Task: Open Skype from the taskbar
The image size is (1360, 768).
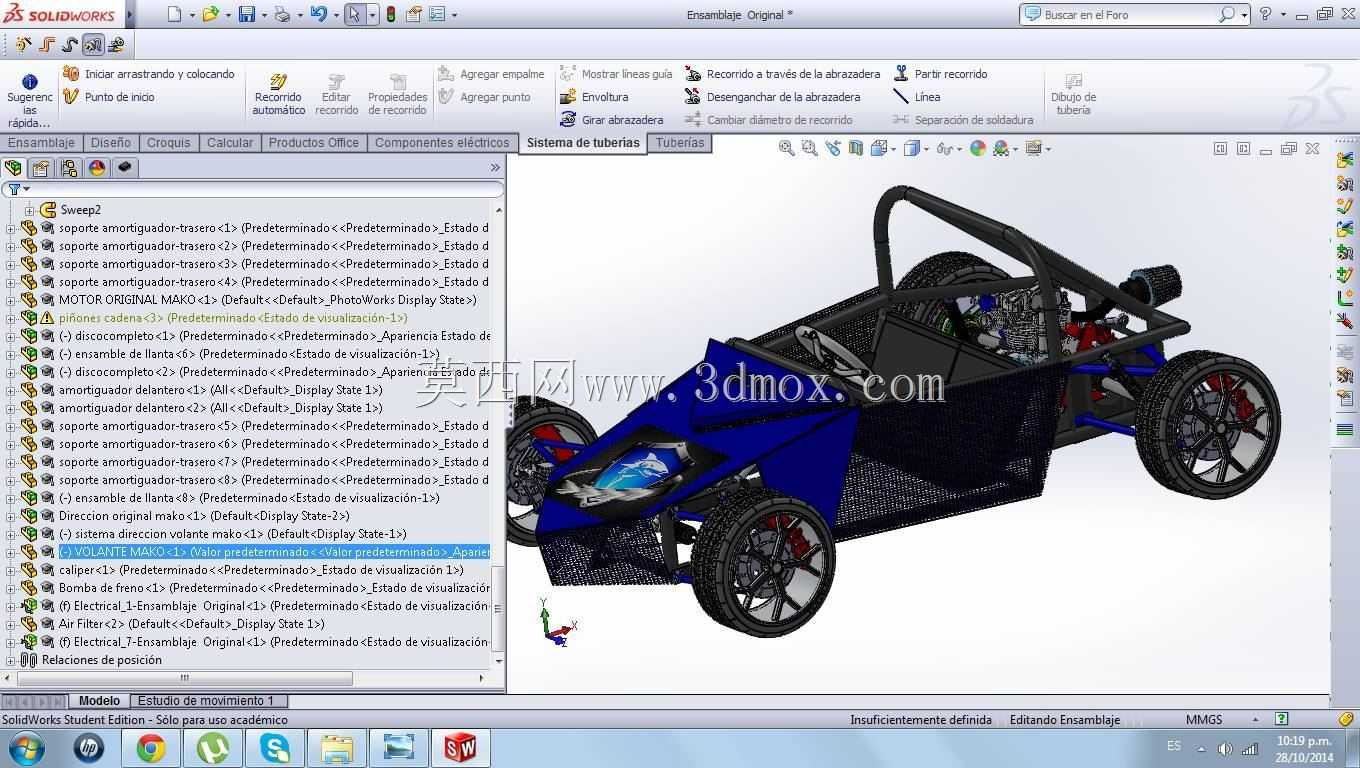Action: click(274, 748)
